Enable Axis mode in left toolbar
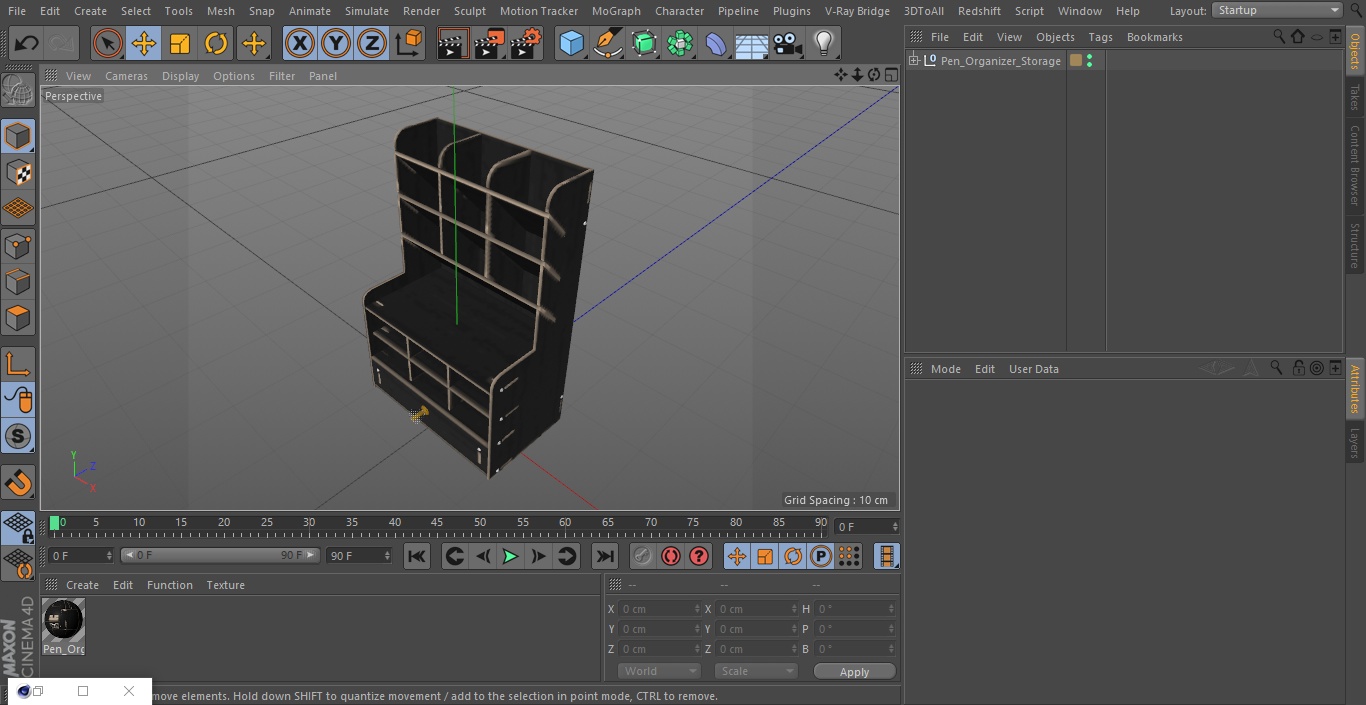1366x705 pixels. coord(18,364)
